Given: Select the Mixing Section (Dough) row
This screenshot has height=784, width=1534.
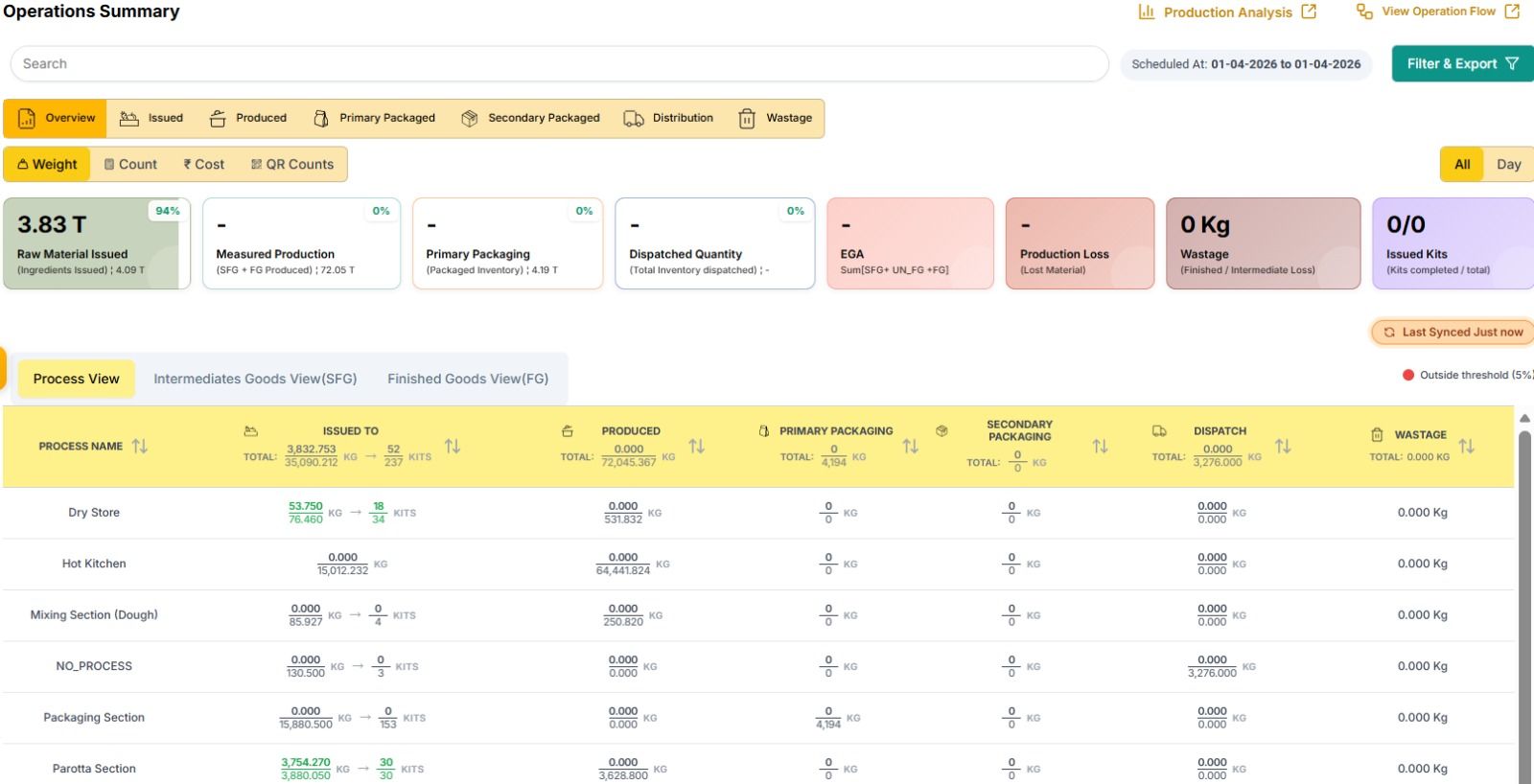Looking at the screenshot, I should (94, 615).
